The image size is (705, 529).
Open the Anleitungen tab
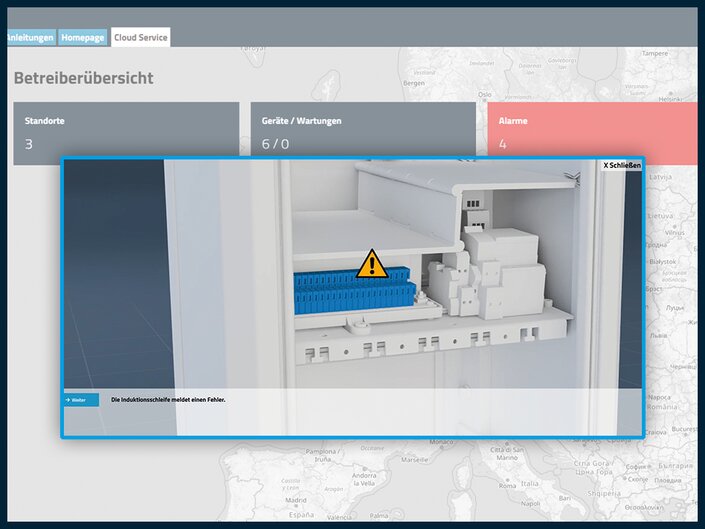pos(30,37)
